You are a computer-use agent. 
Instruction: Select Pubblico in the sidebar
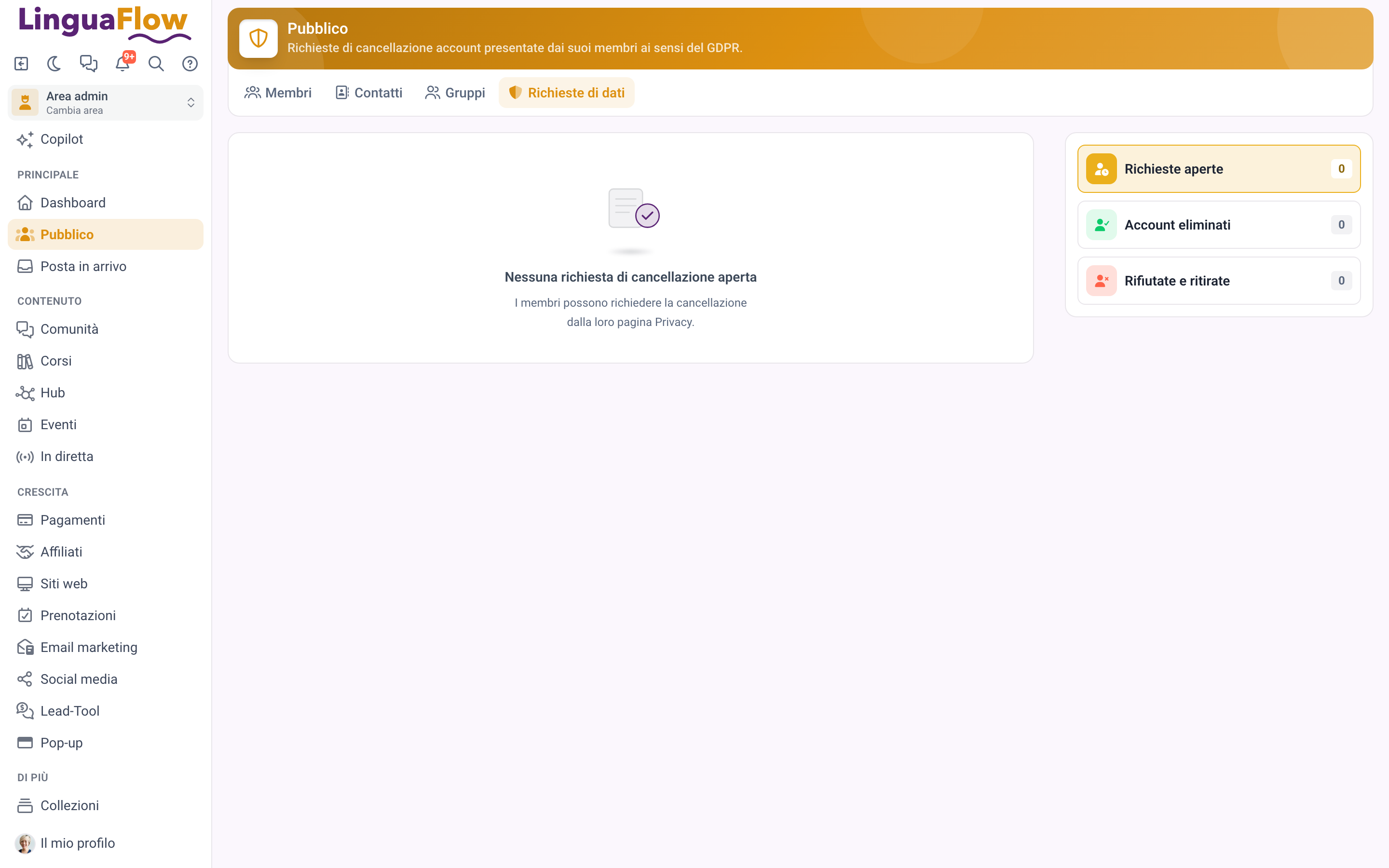[x=106, y=234]
